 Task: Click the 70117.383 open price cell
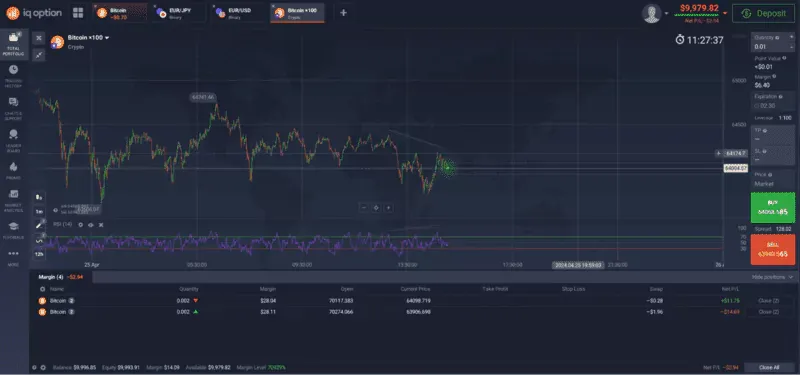pos(341,301)
